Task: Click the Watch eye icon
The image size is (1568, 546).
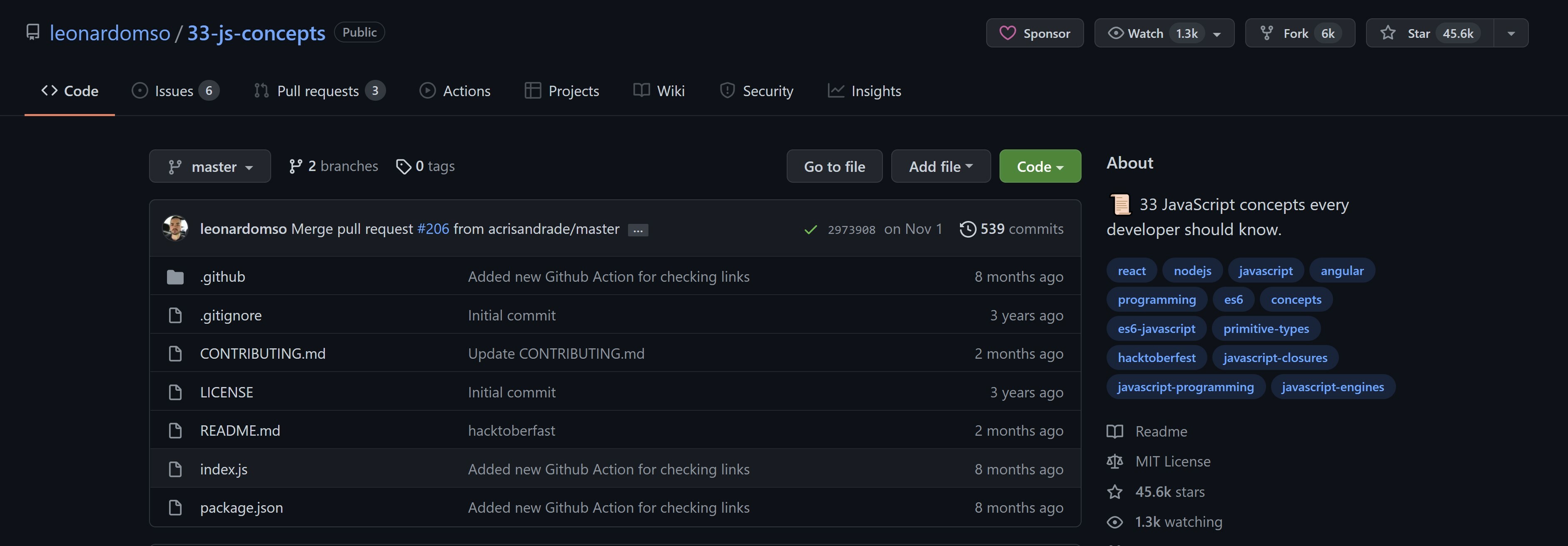Action: tap(1115, 33)
